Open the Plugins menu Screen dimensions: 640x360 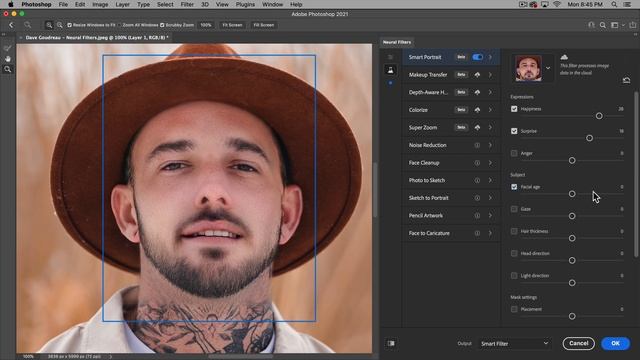click(245, 4)
